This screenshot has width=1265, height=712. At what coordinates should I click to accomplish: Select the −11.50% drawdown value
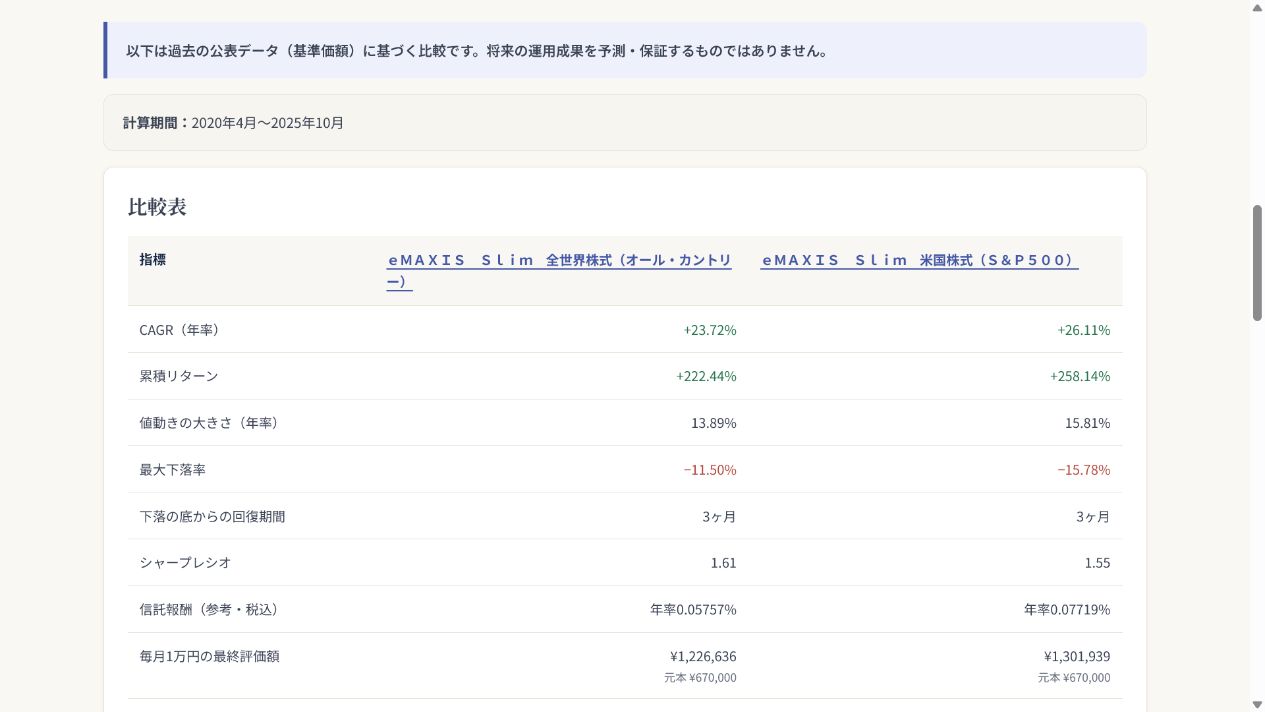710,470
